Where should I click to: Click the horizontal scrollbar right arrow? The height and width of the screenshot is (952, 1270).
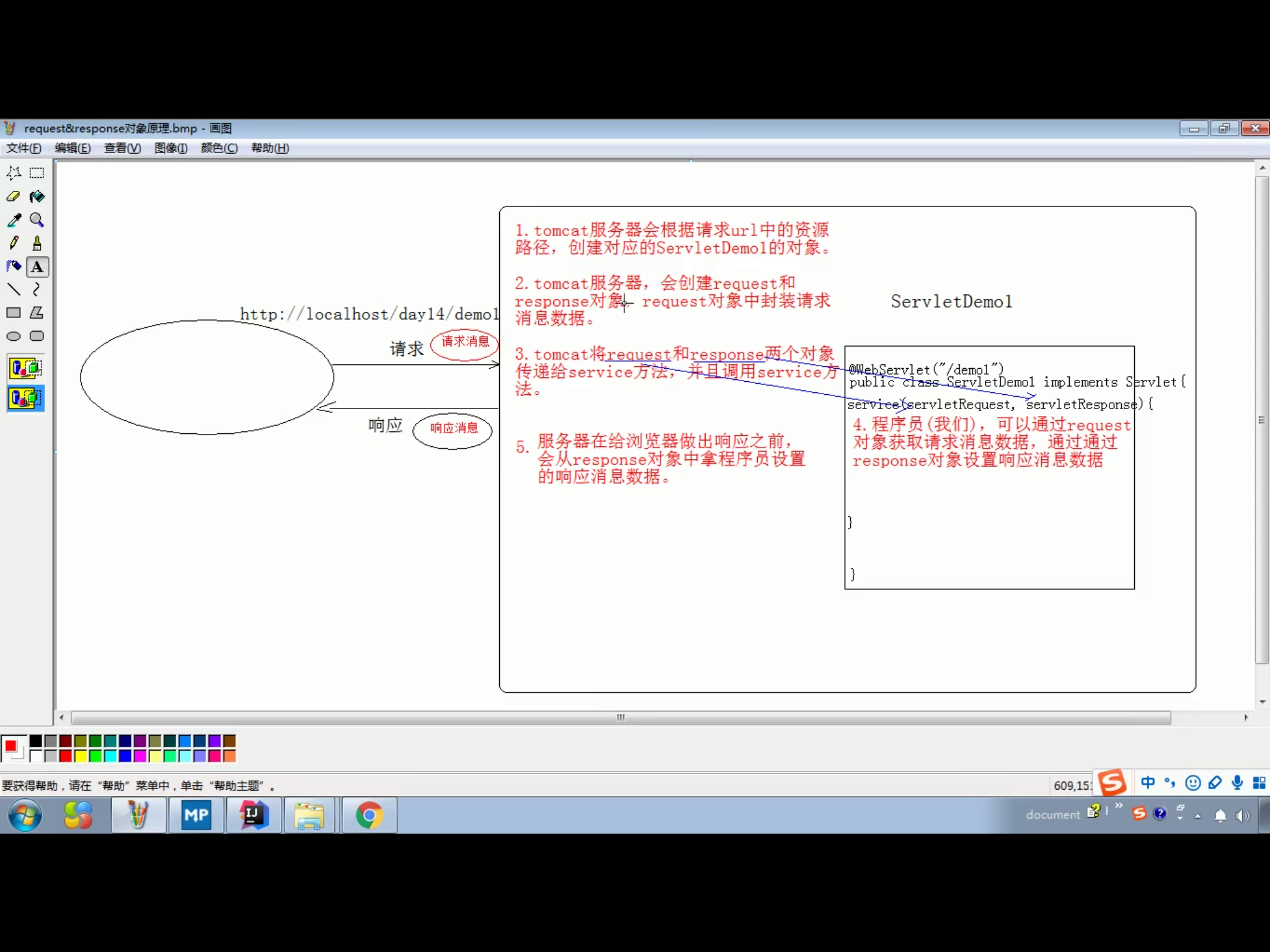(1246, 718)
